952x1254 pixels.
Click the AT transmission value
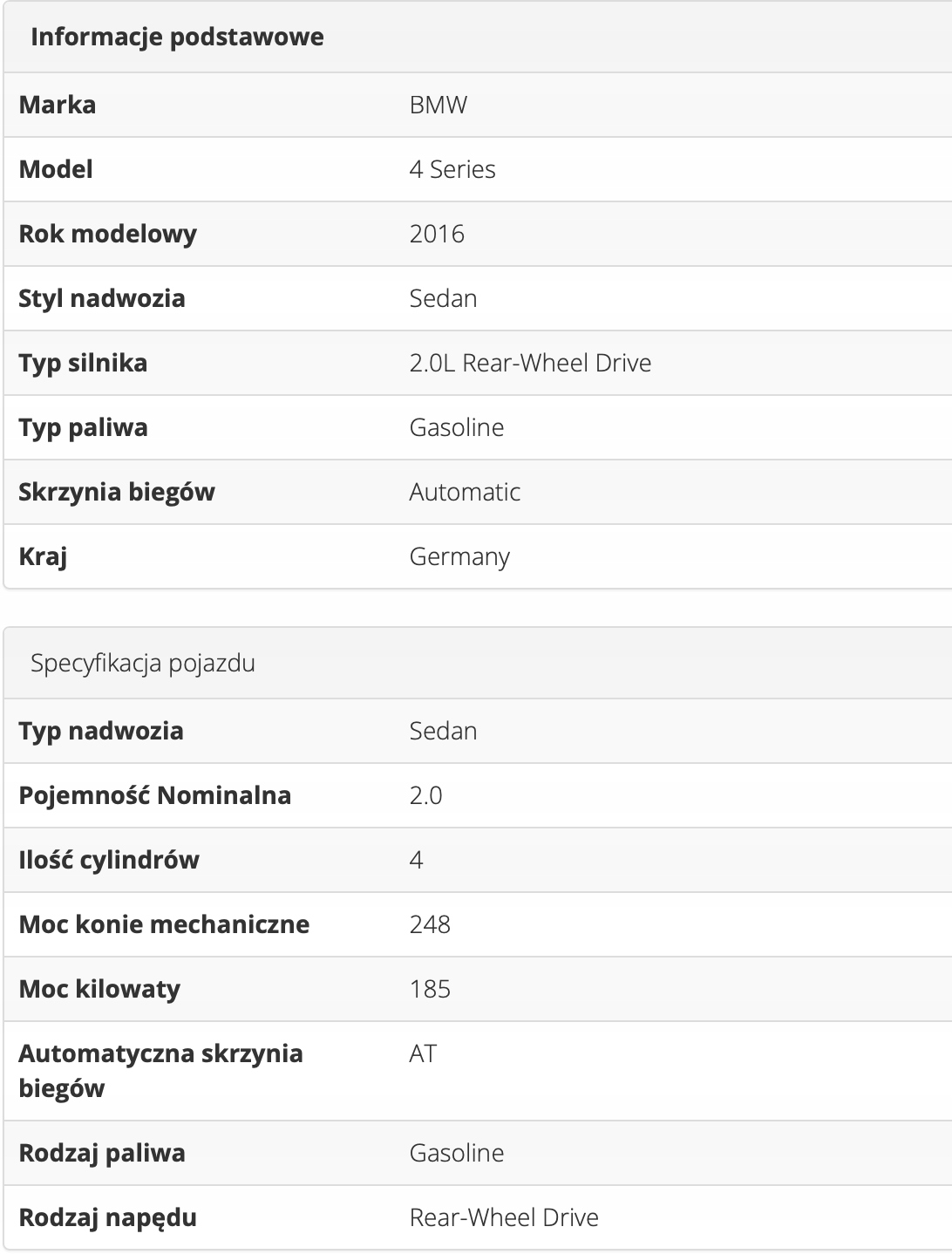(x=423, y=1054)
